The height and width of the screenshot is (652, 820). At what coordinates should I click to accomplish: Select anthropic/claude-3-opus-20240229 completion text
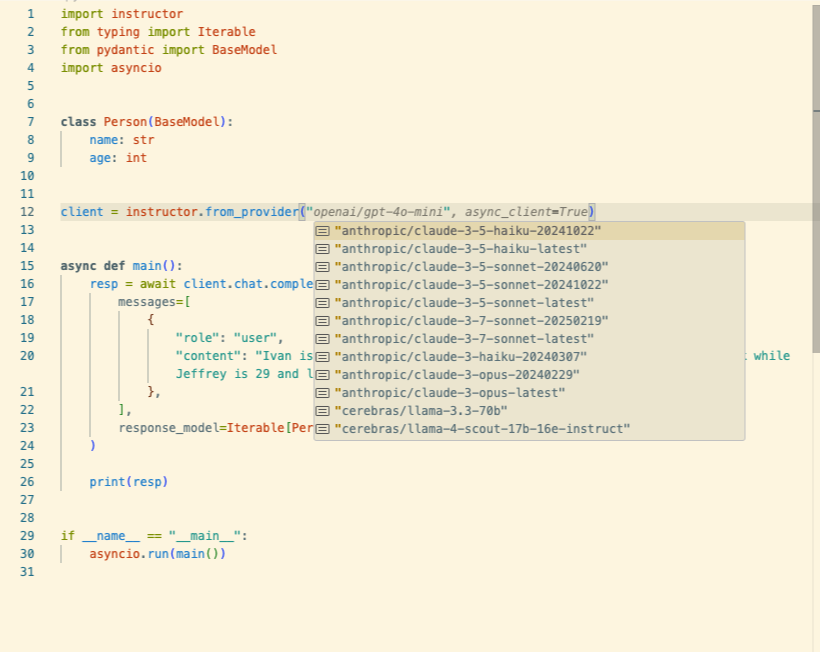457,375
